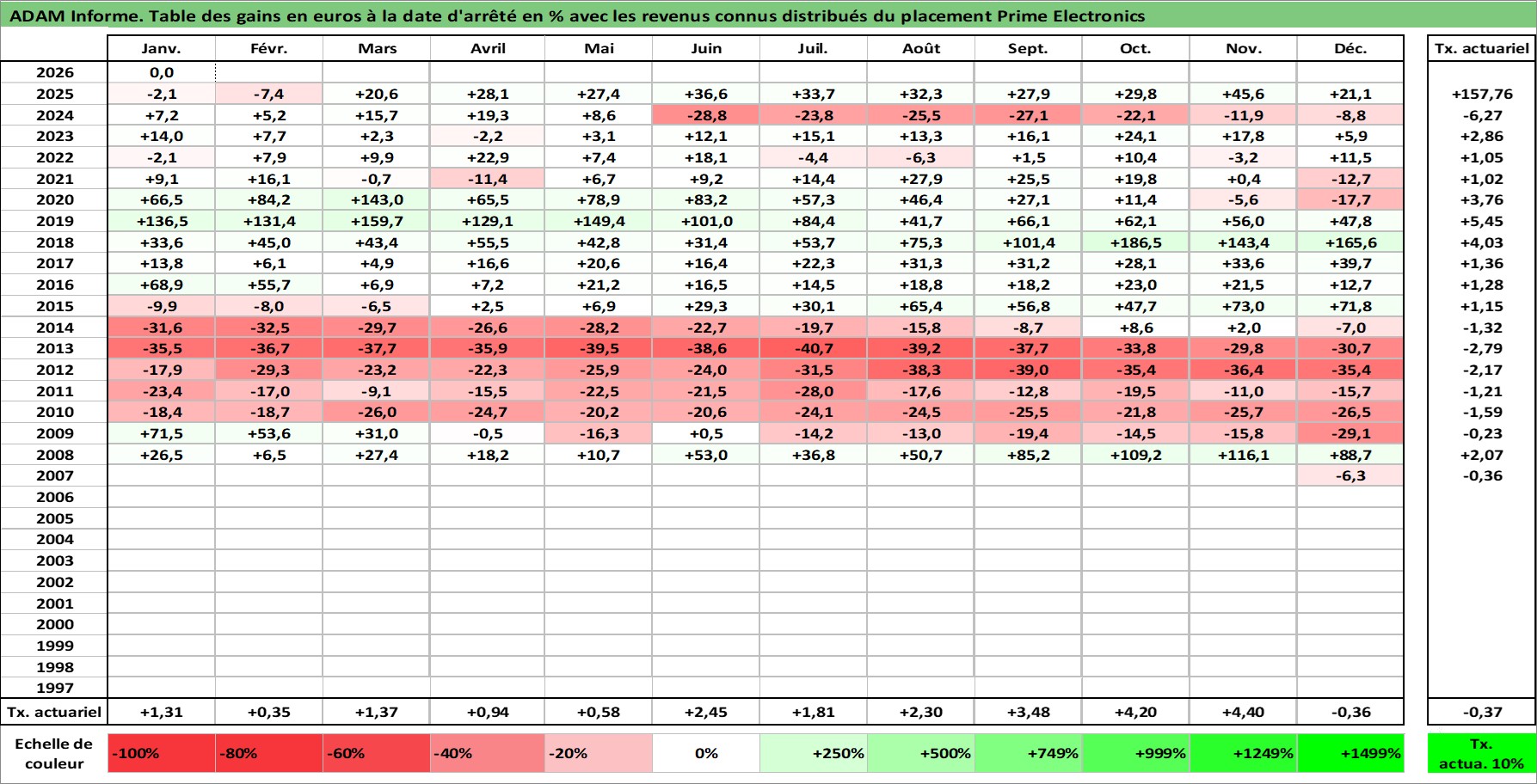The width and height of the screenshot is (1537, 784).
Task: Select the 'Déc.' column header
Action: 1350,48
